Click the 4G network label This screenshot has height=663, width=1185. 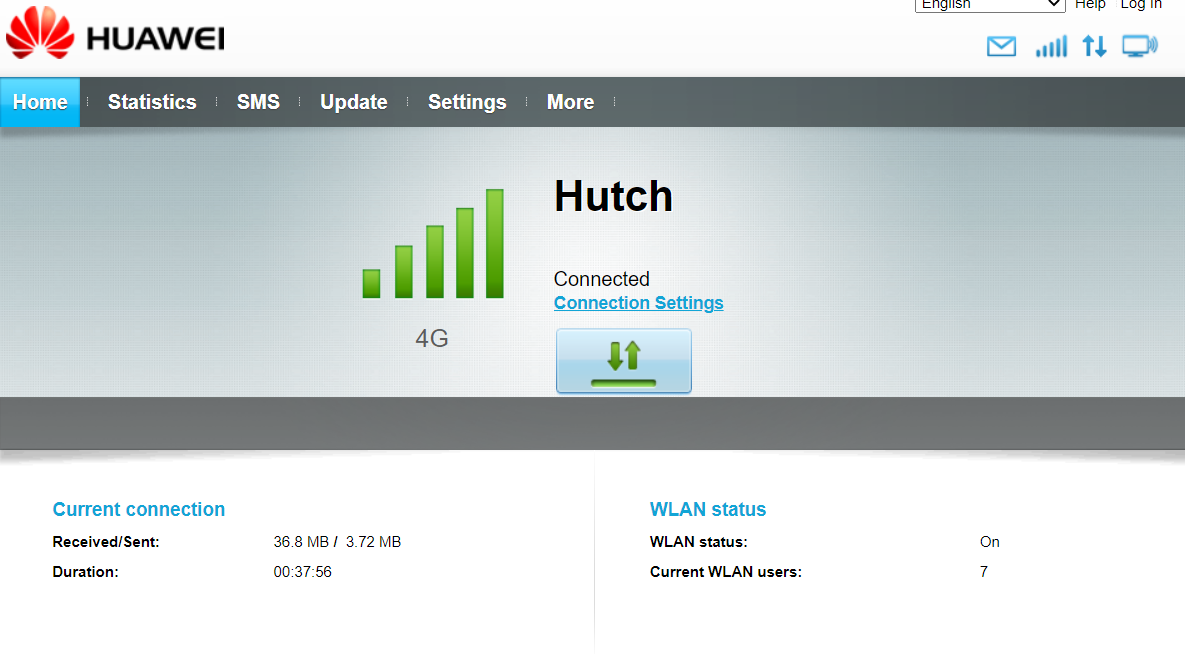pos(432,338)
